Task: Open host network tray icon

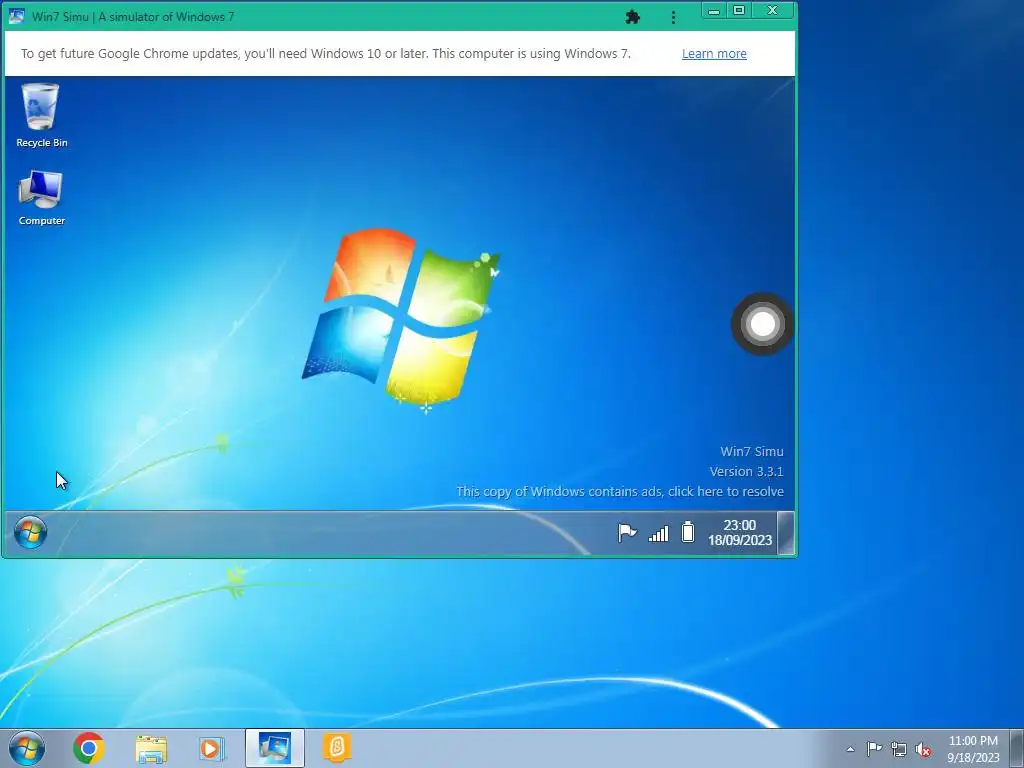Action: (899, 750)
